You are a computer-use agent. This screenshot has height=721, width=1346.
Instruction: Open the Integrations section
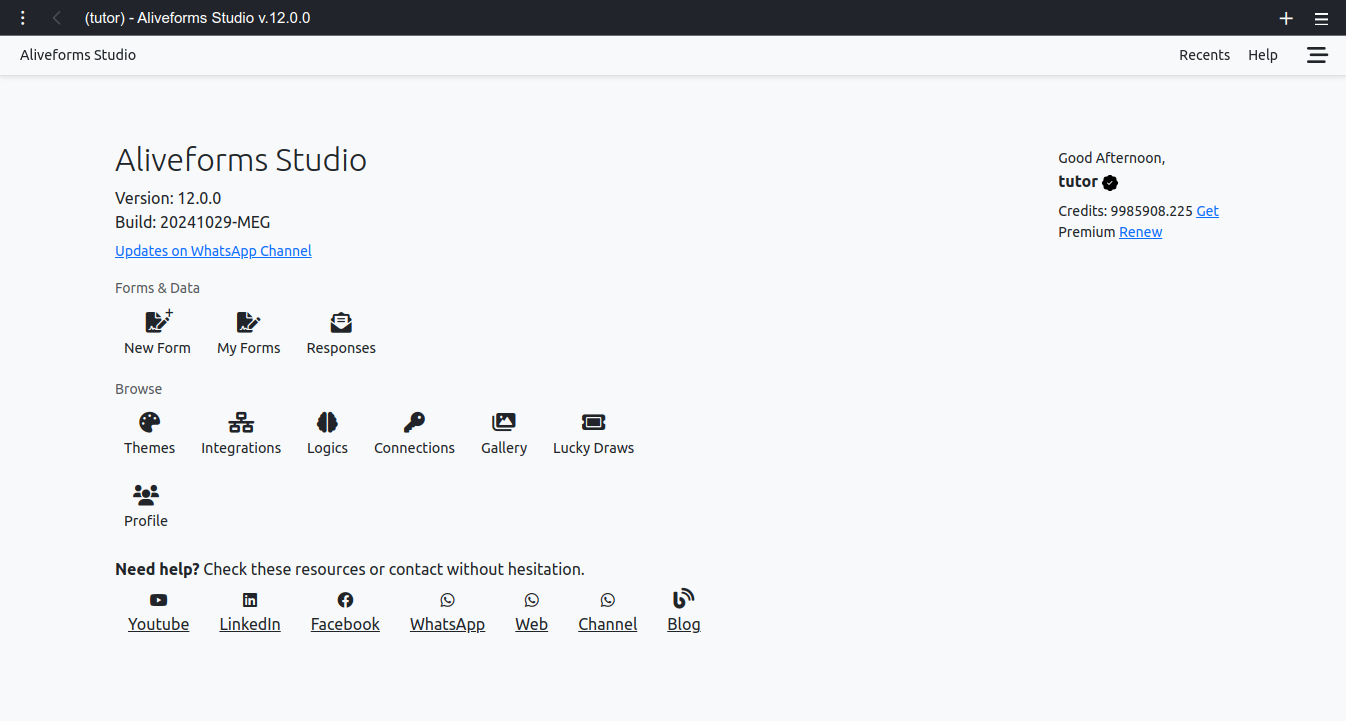tap(240, 431)
